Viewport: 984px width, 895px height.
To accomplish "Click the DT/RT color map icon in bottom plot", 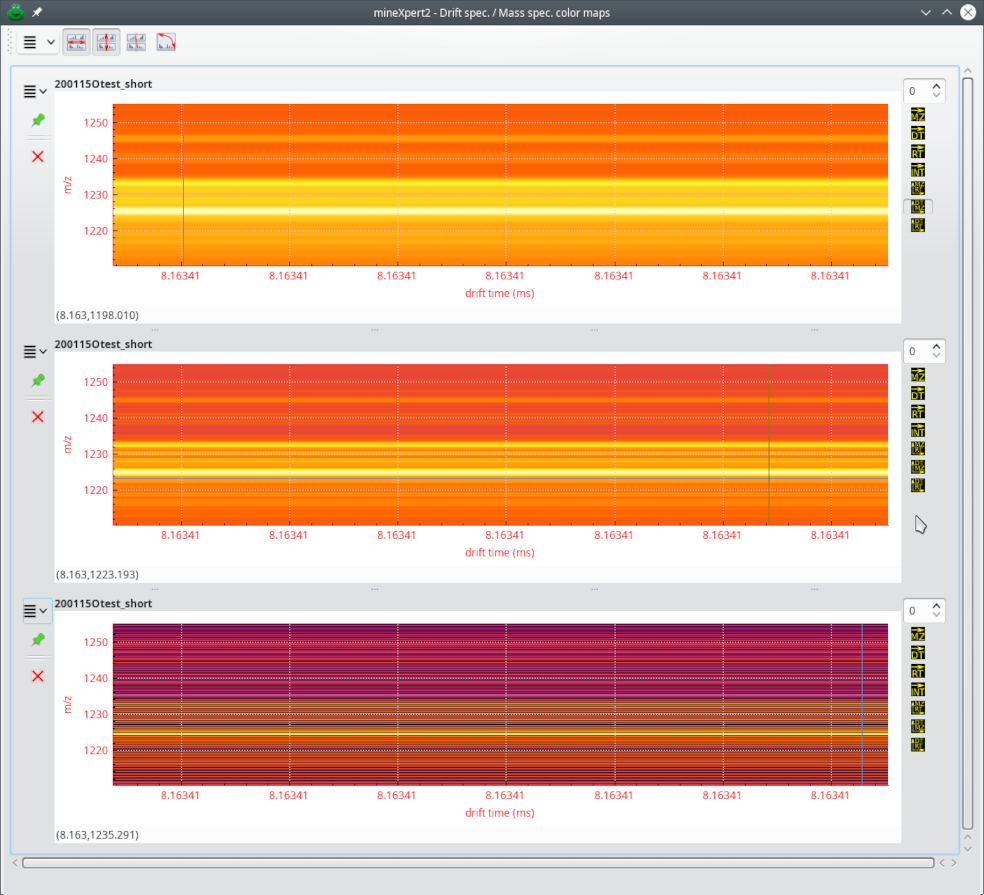I will point(918,745).
